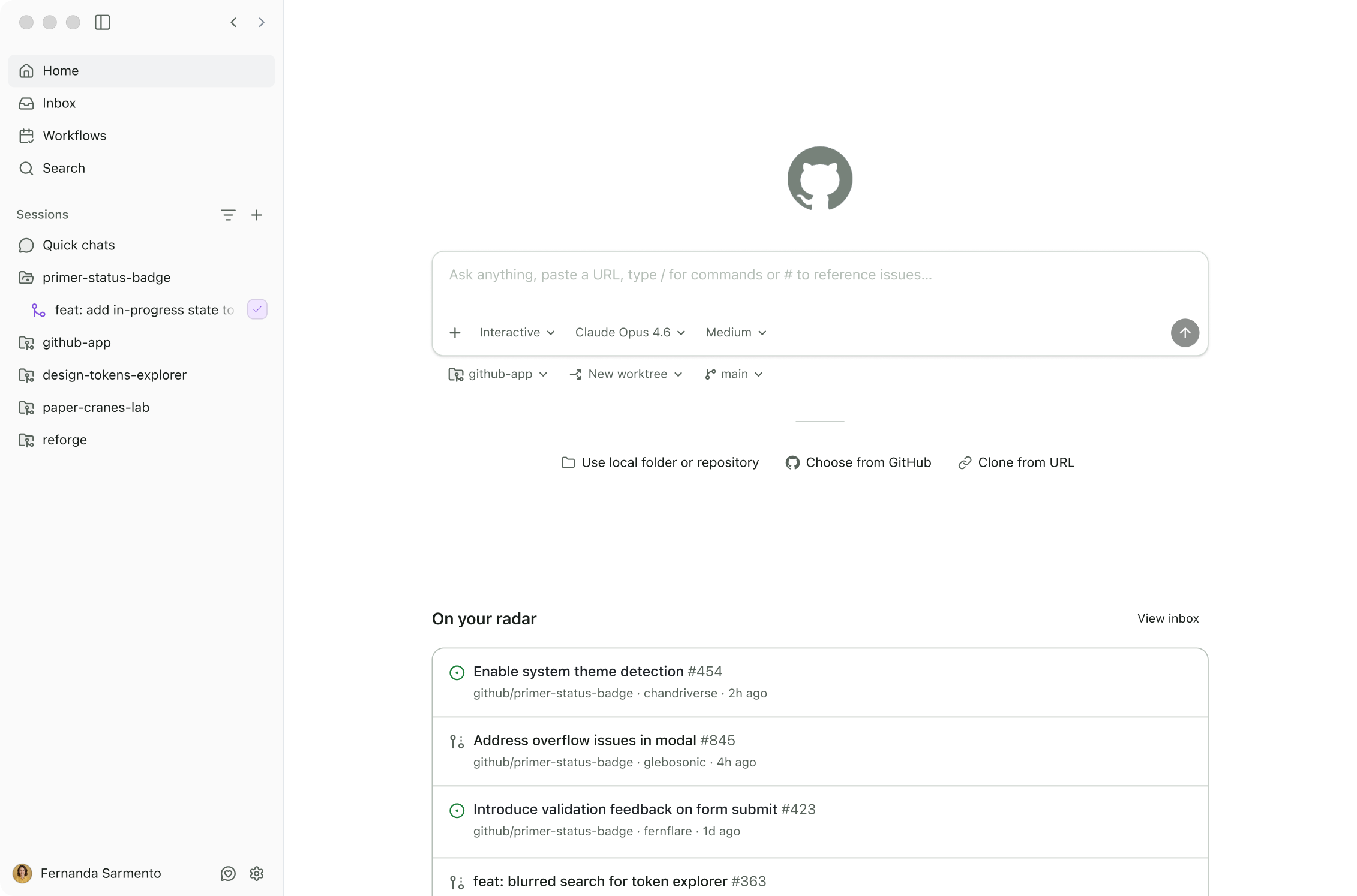1357x896 pixels.
Task: Click the design-tokens-explorer repository icon
Action: pyautogui.click(x=26, y=375)
